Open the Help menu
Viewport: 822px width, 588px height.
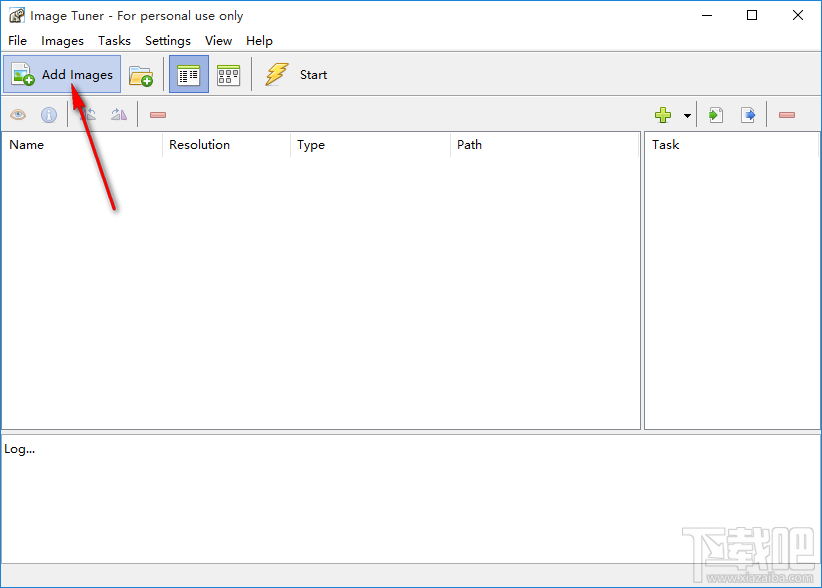click(259, 41)
